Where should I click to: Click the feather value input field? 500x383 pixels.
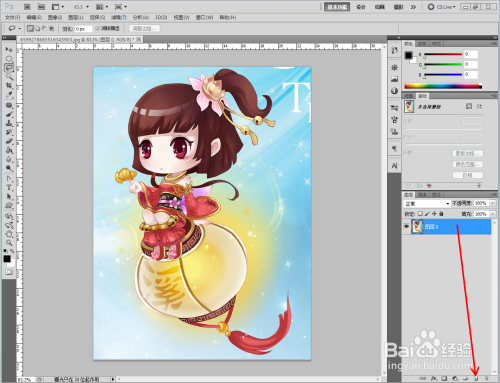point(83,29)
